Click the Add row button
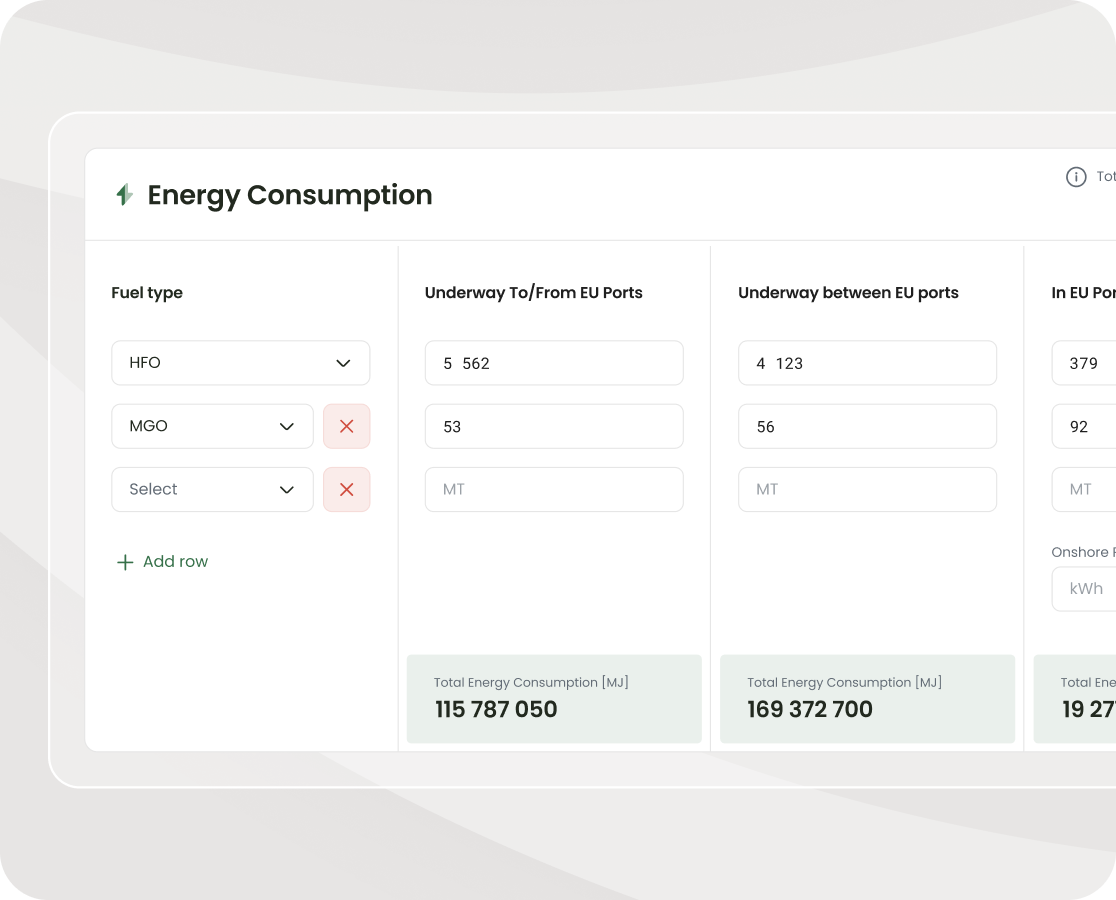Viewport: 1116px width, 900px height. pyautogui.click(x=163, y=562)
